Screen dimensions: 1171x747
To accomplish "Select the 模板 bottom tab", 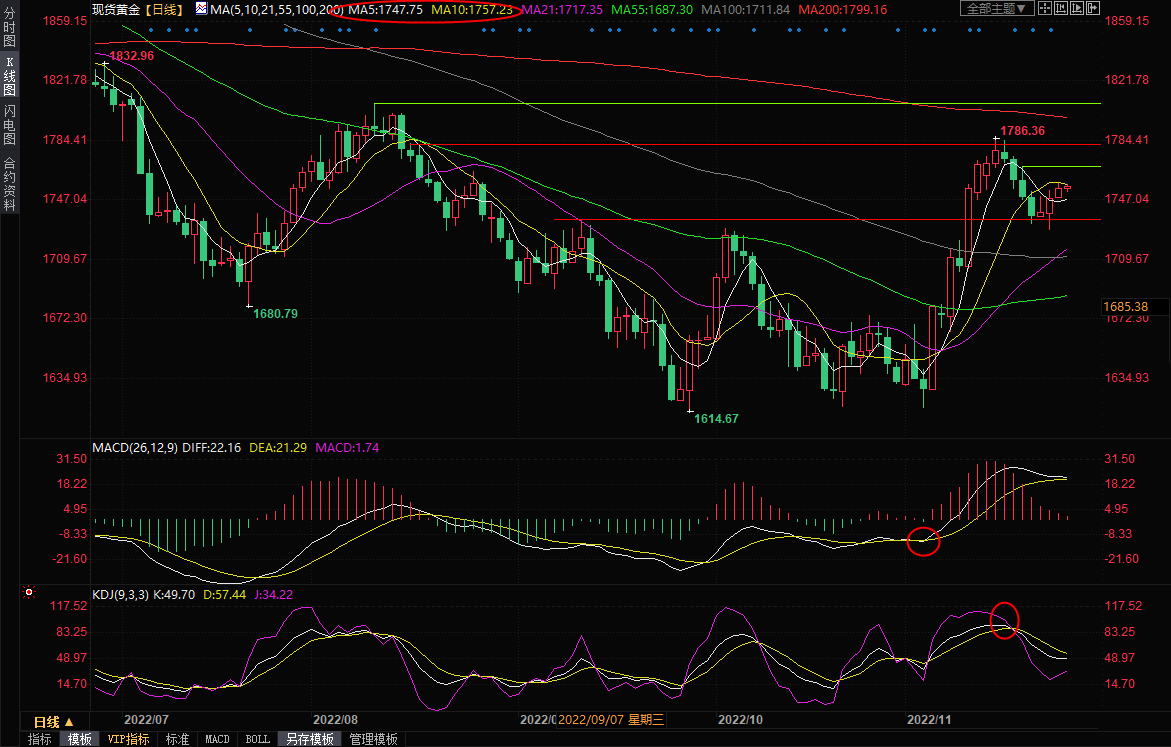I will click(80, 739).
